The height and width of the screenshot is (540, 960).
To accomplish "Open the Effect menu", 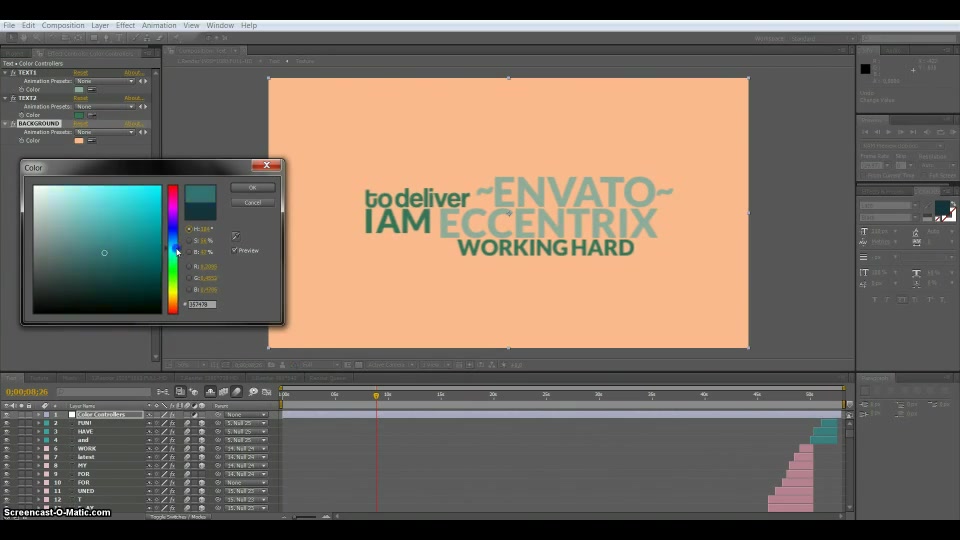I will (125, 26).
